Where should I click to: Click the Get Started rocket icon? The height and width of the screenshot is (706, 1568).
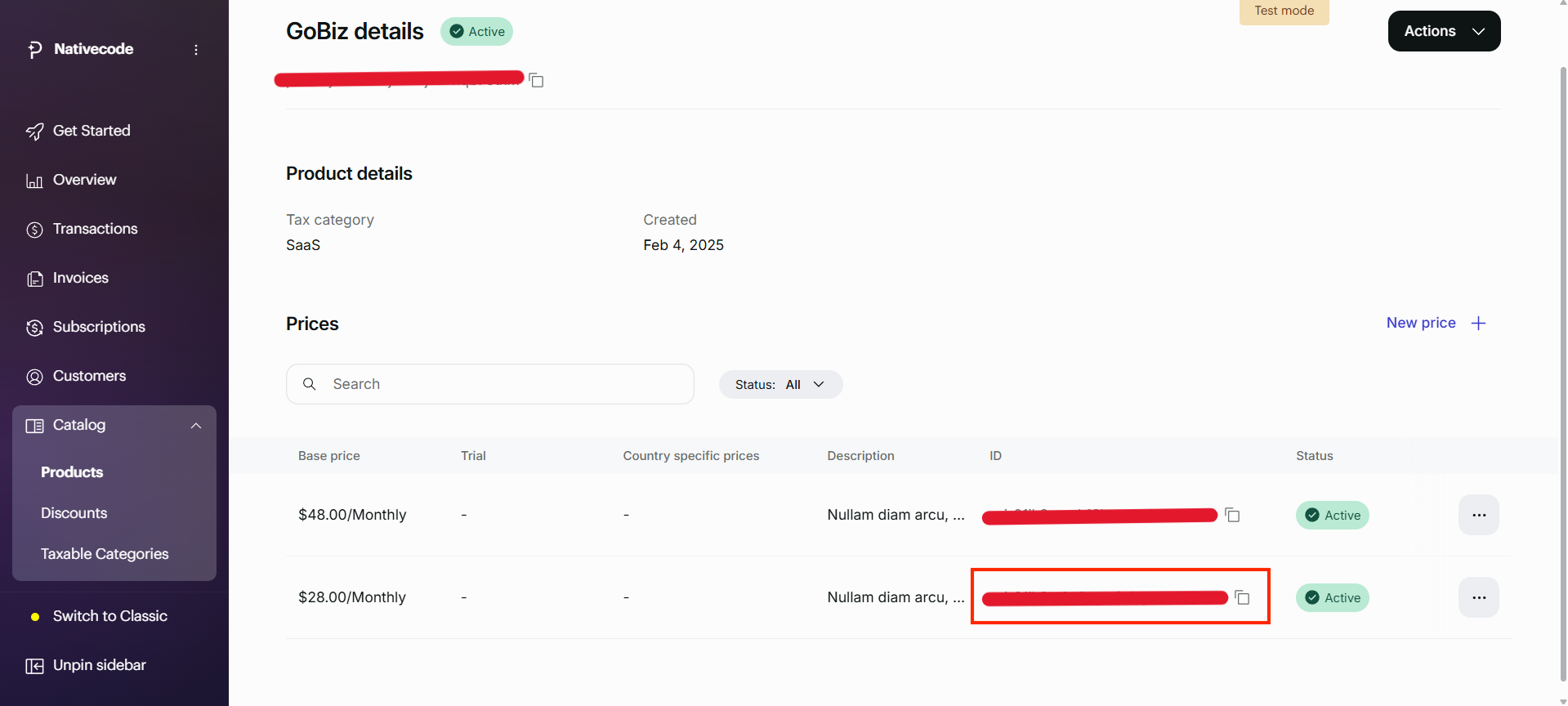(34, 132)
